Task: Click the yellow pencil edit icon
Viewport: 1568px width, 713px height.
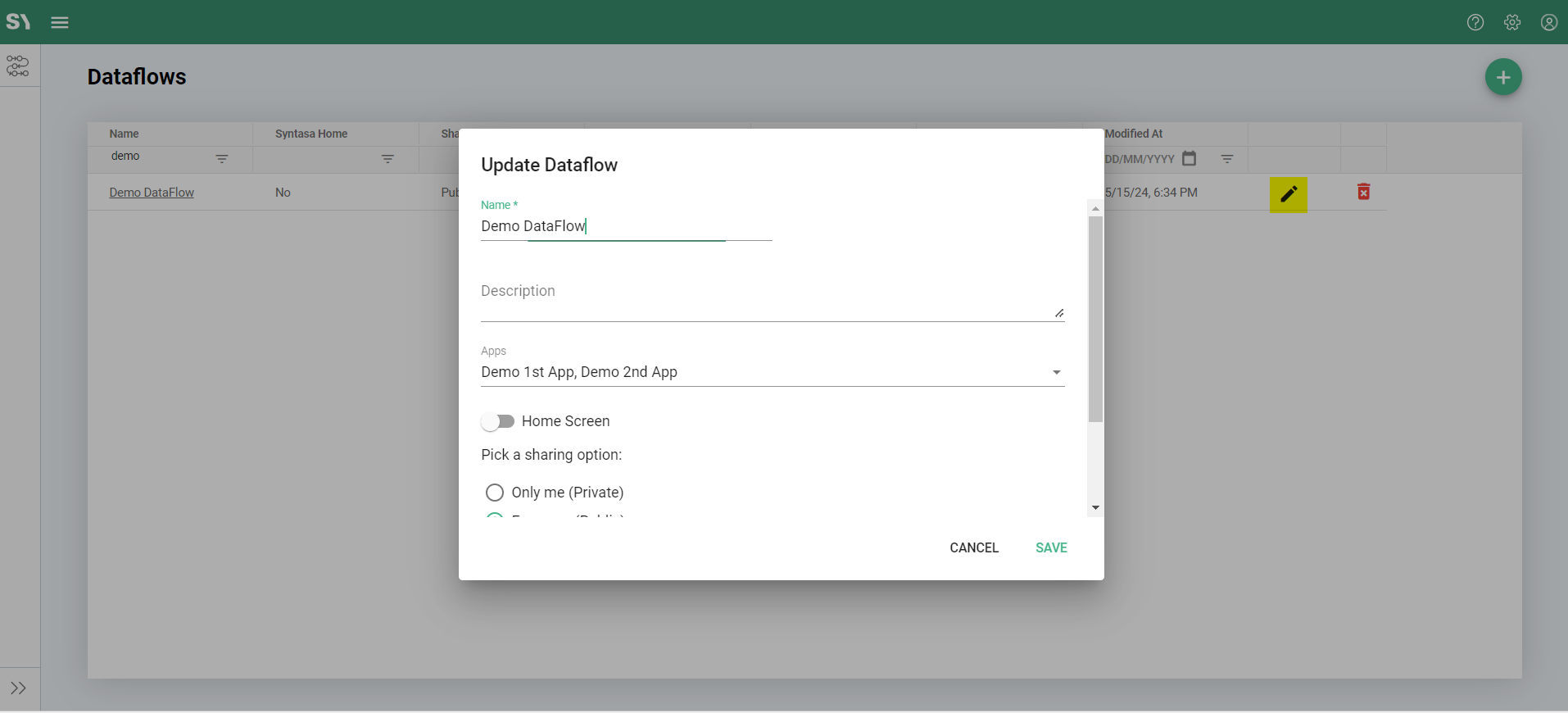Action: tap(1288, 194)
